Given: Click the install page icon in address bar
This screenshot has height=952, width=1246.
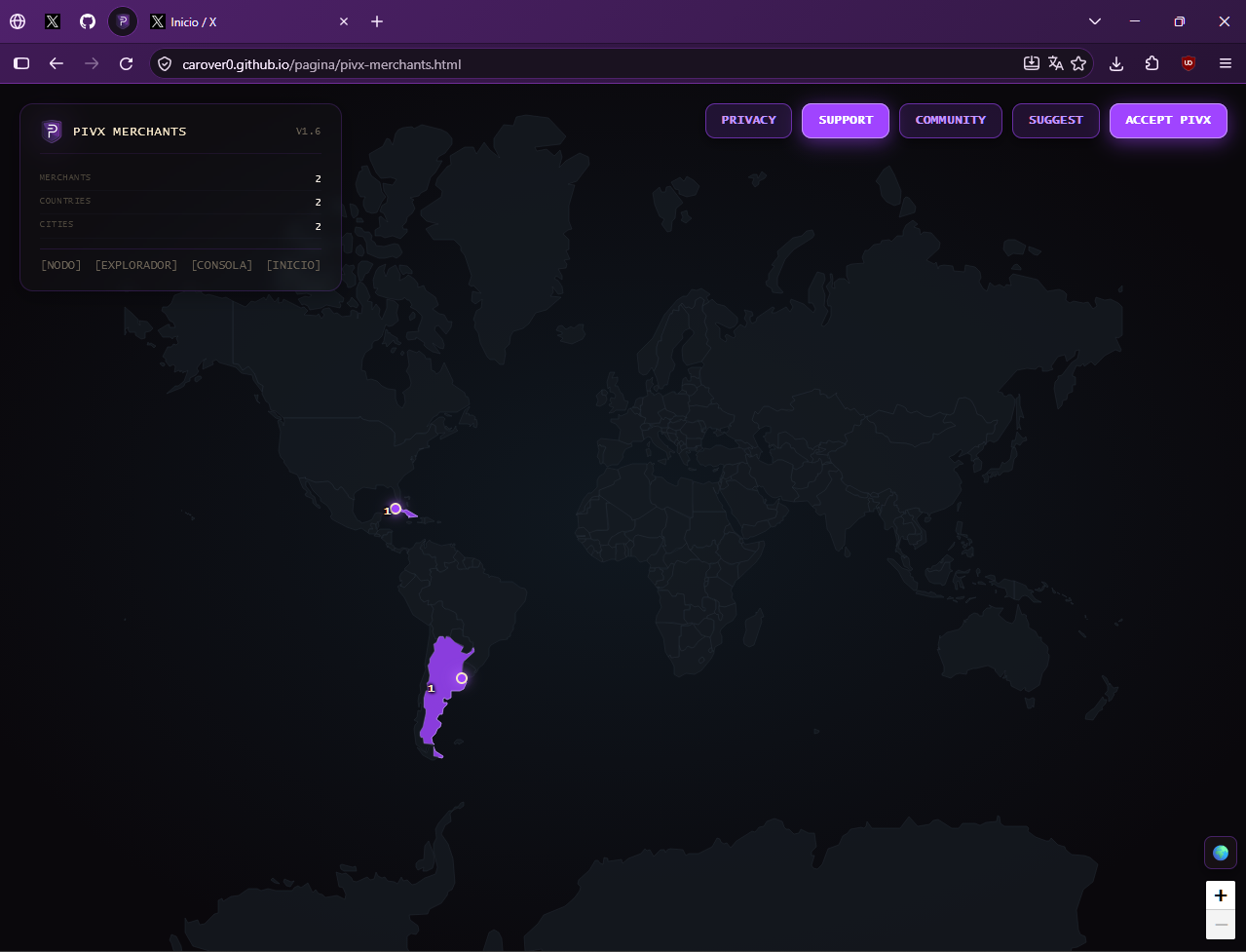Looking at the screenshot, I should coord(1032,64).
